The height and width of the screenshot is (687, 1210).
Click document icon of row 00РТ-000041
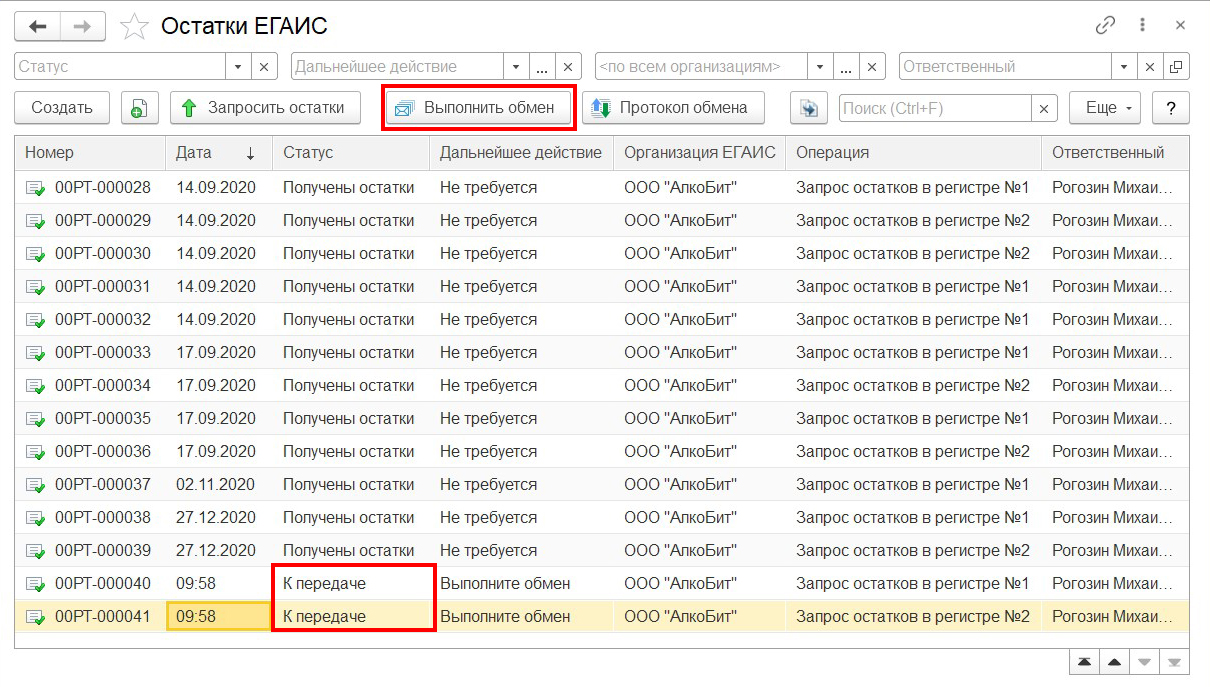click(35, 617)
